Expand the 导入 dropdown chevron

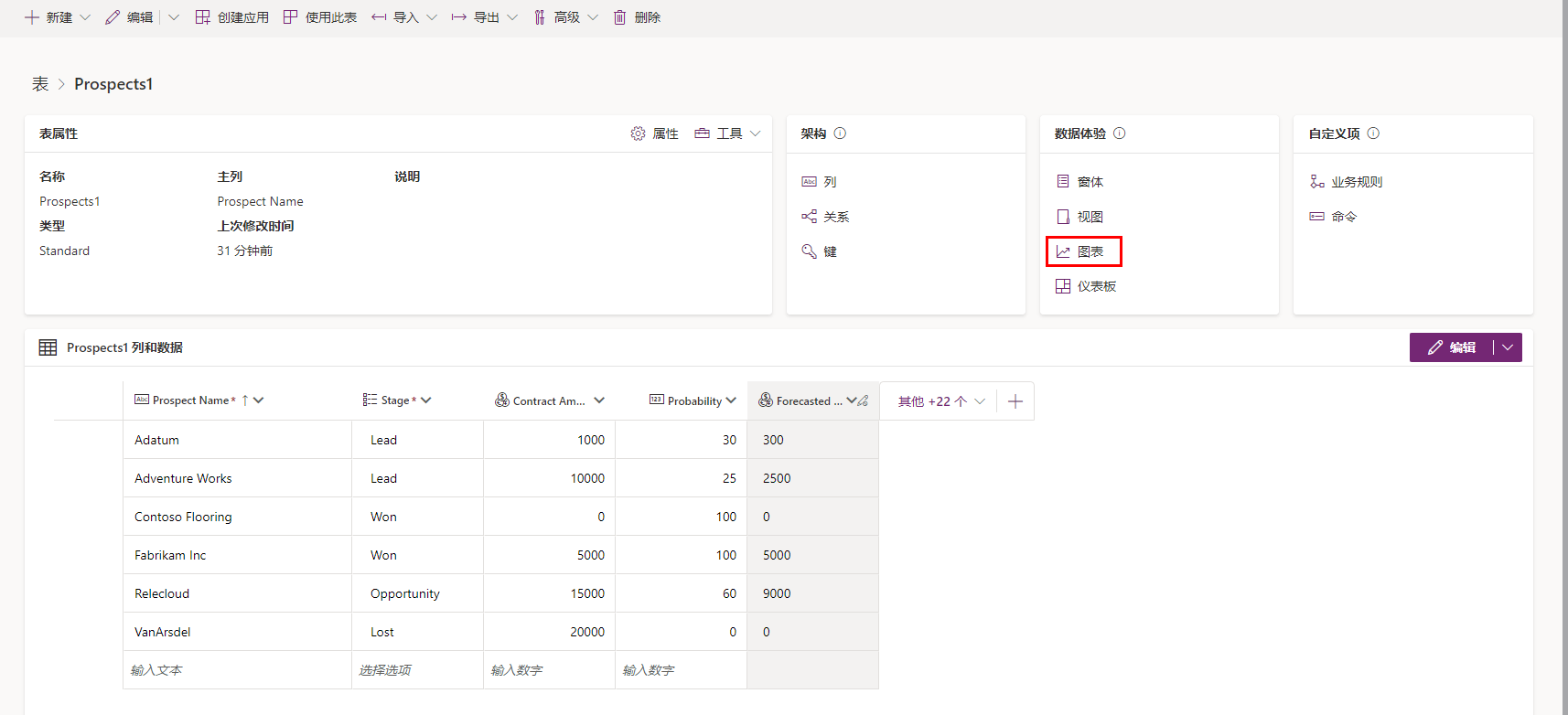coord(432,17)
